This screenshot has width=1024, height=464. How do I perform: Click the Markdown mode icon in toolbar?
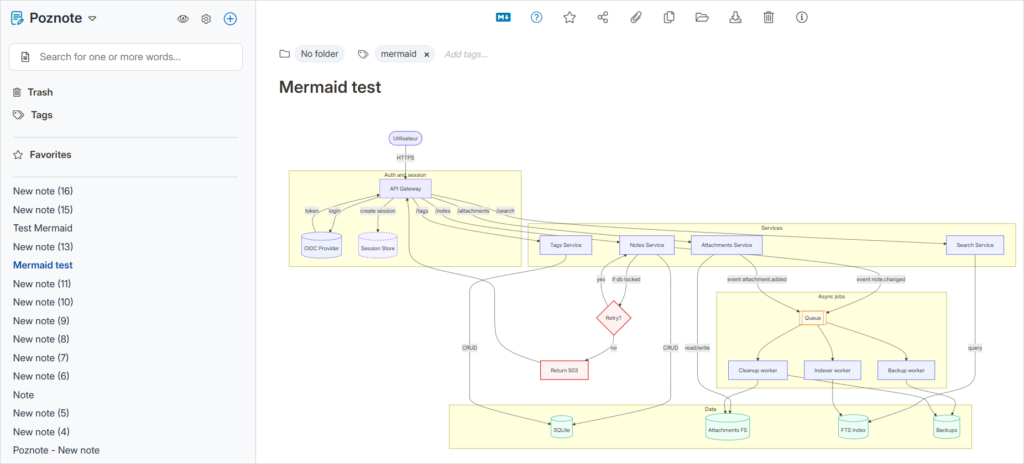(503, 17)
